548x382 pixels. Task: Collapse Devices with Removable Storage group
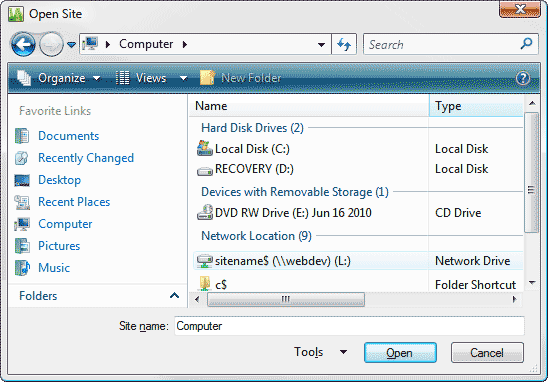coord(295,192)
